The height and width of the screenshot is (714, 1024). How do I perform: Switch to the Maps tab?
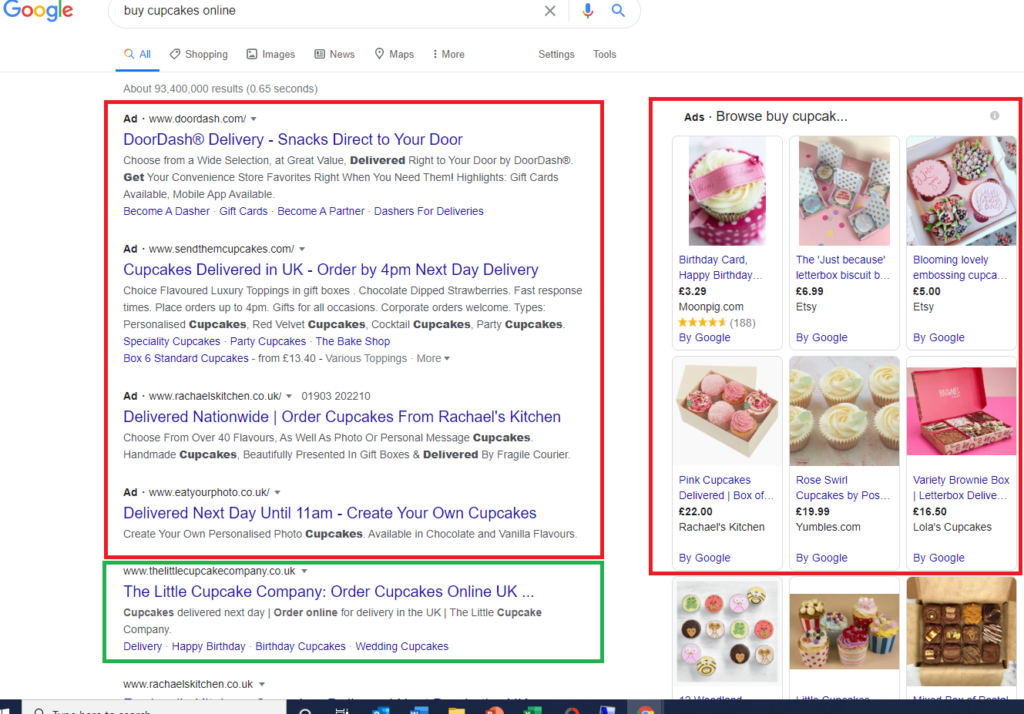pyautogui.click(x=394, y=54)
